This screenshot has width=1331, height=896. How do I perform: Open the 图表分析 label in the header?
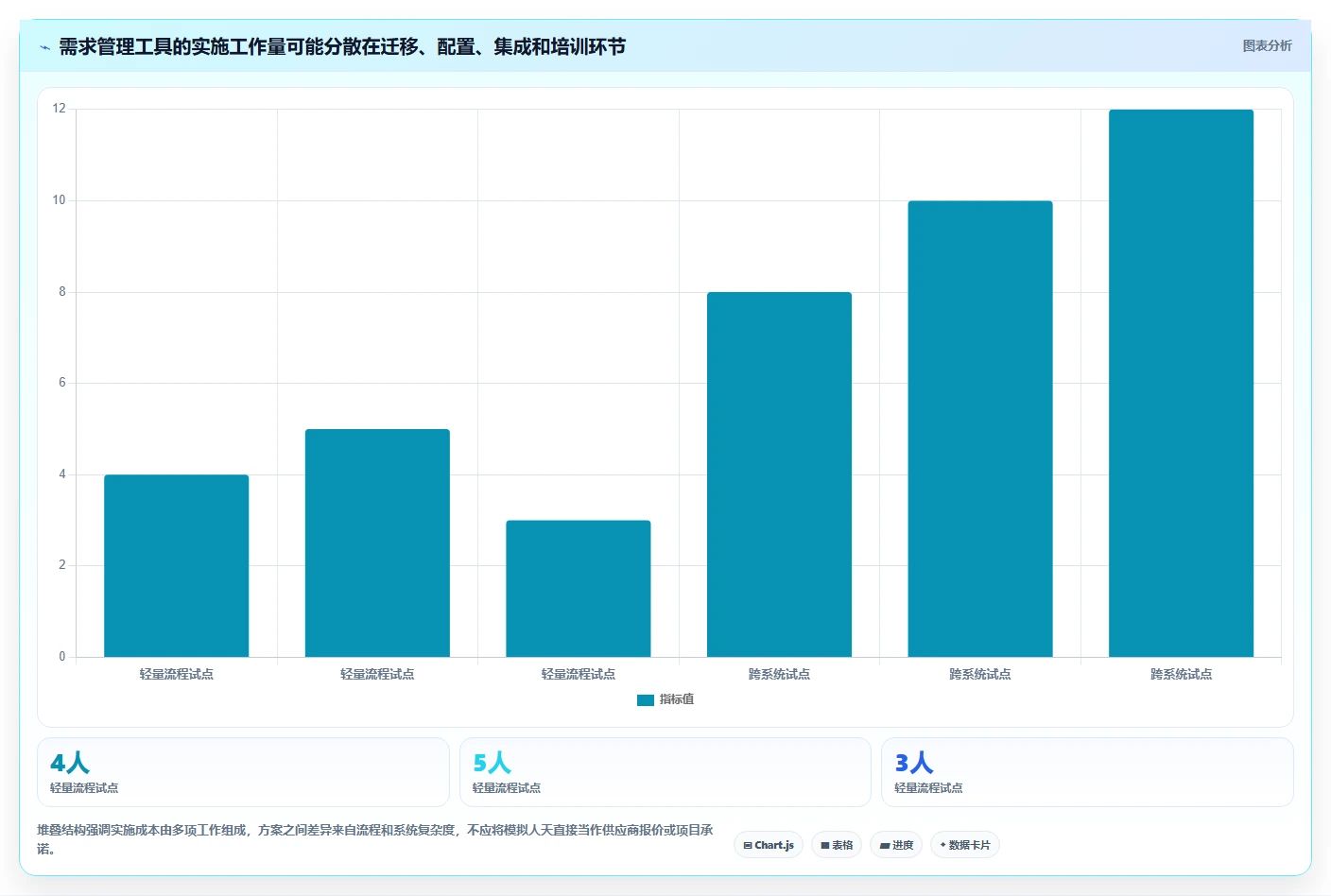(x=1267, y=45)
